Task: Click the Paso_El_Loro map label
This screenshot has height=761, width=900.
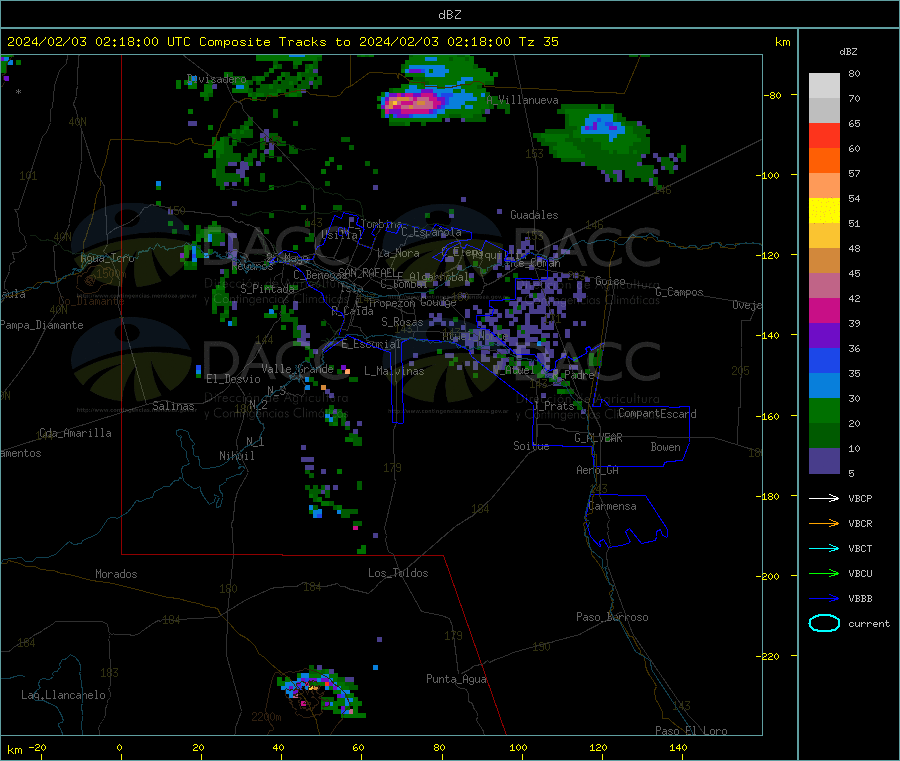Action: point(691,731)
